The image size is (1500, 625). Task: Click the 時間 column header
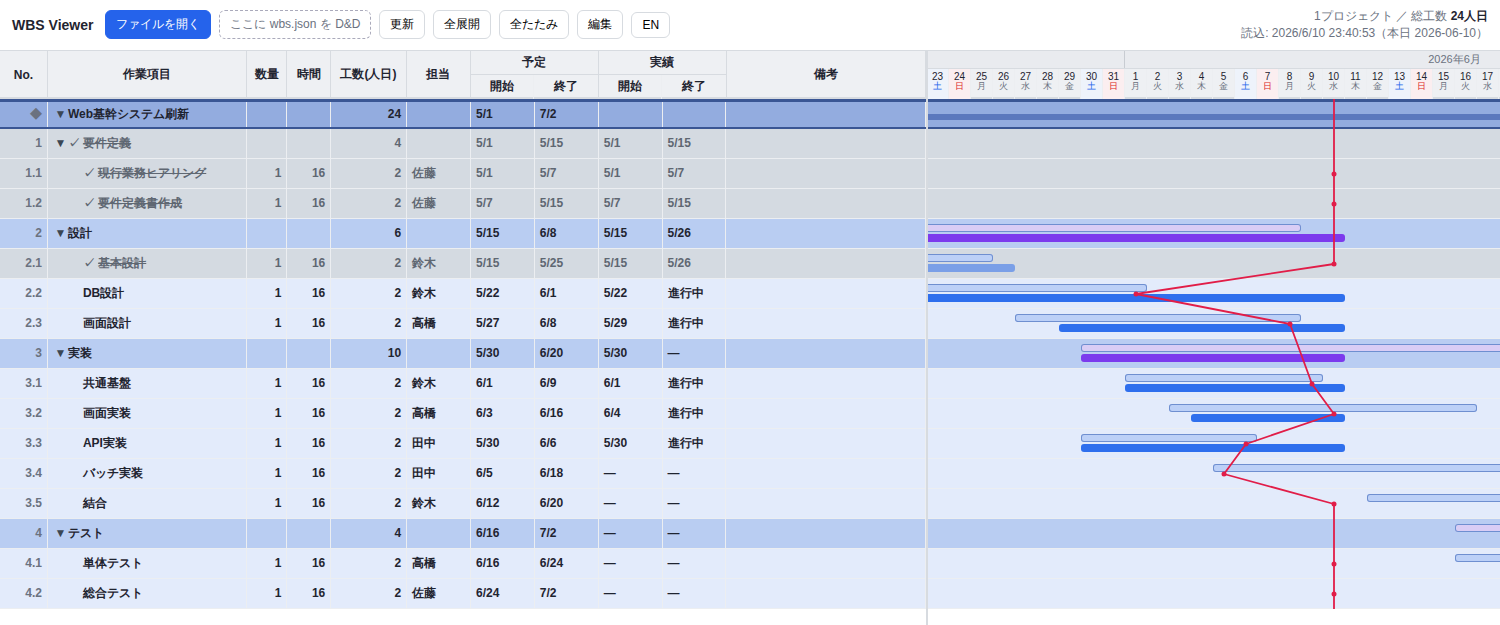tap(309, 75)
